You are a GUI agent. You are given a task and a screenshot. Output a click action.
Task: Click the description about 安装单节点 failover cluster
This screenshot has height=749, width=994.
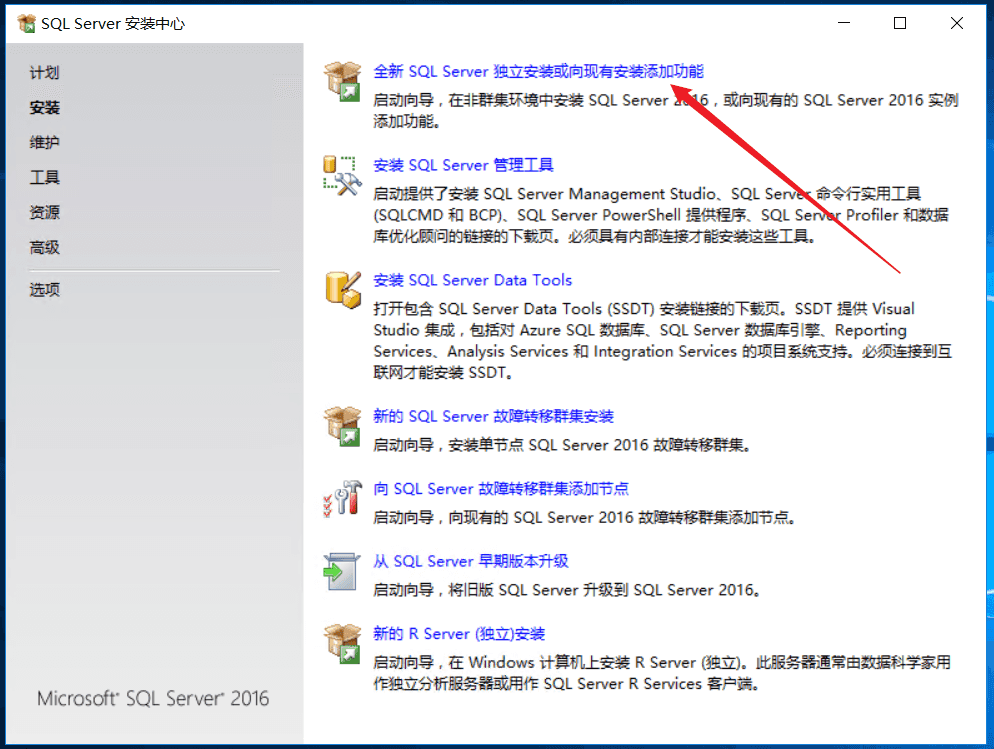tap(562, 445)
